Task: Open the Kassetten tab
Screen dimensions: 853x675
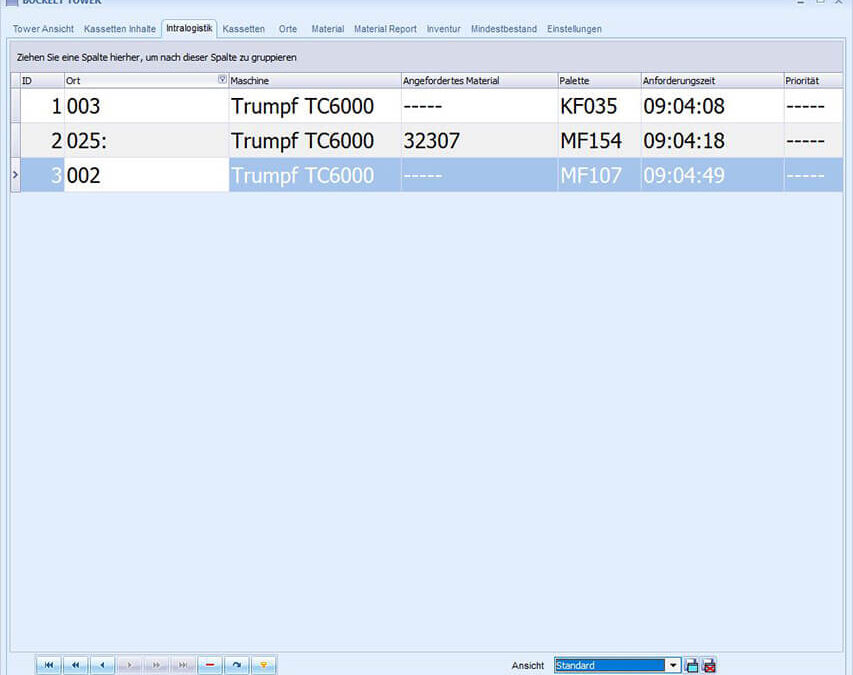Action: point(244,29)
